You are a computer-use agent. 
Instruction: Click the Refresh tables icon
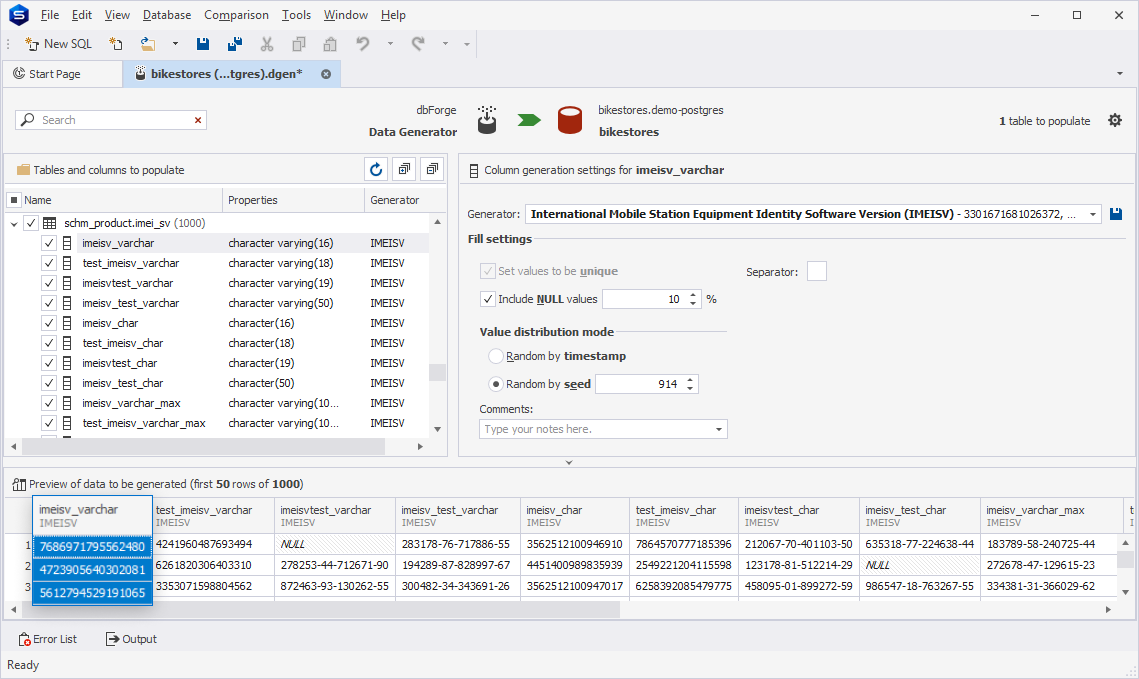(376, 169)
